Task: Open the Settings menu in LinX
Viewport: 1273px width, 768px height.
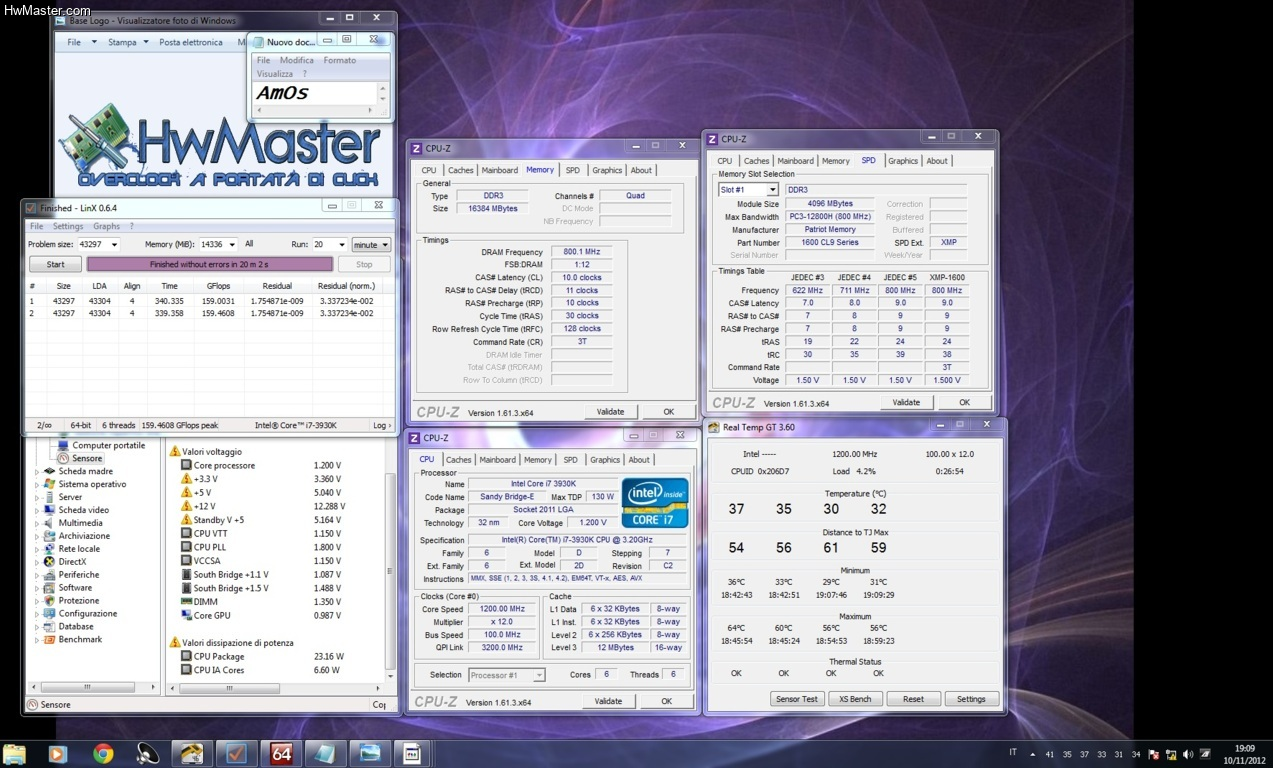Action: coord(68,226)
